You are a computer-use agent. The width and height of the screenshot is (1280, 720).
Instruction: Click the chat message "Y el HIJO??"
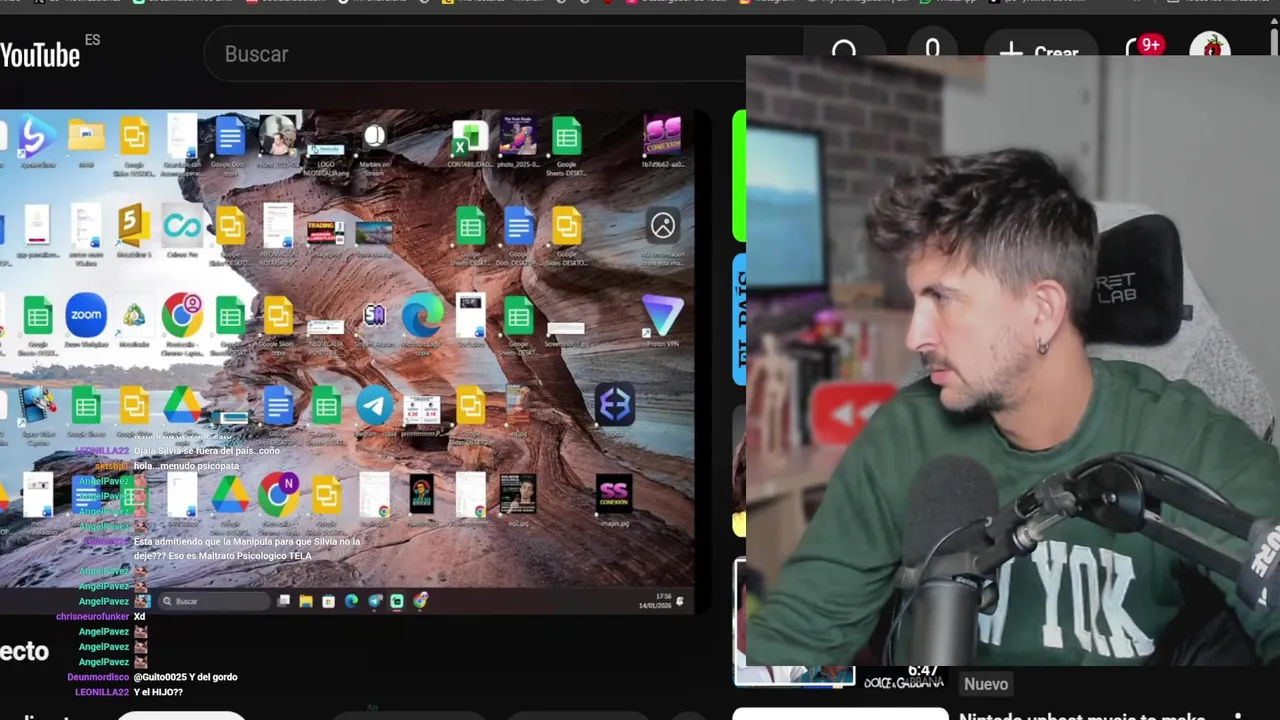pos(158,692)
